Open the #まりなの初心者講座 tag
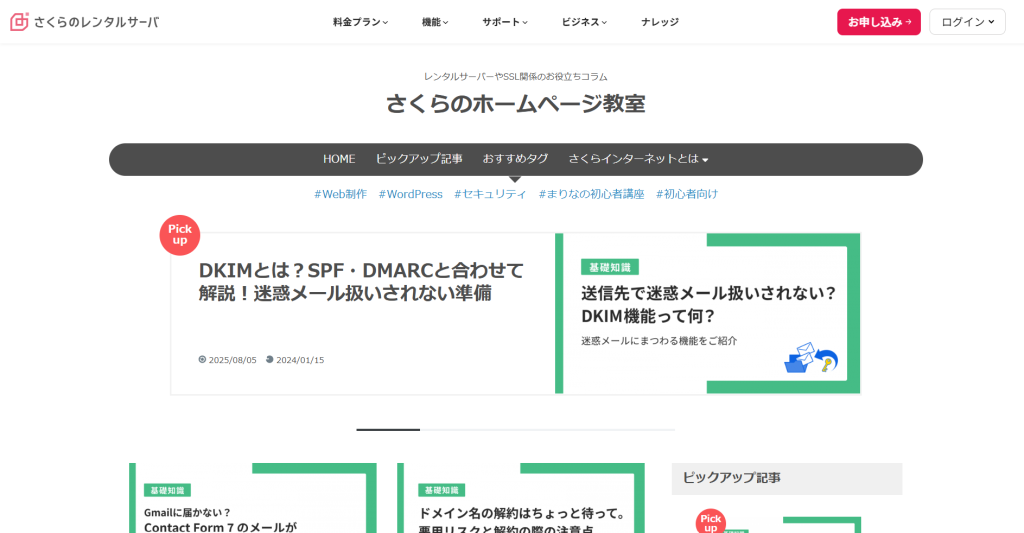This screenshot has width=1024, height=533. point(591,194)
